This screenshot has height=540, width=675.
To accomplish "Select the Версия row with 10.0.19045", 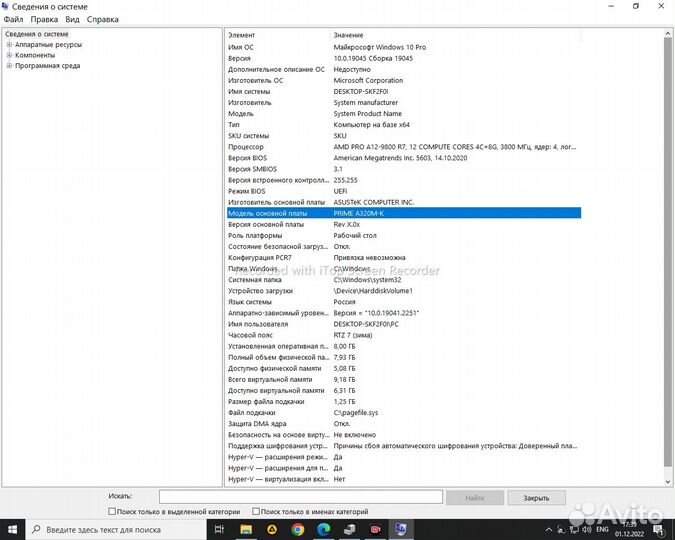I will pyautogui.click(x=404, y=58).
